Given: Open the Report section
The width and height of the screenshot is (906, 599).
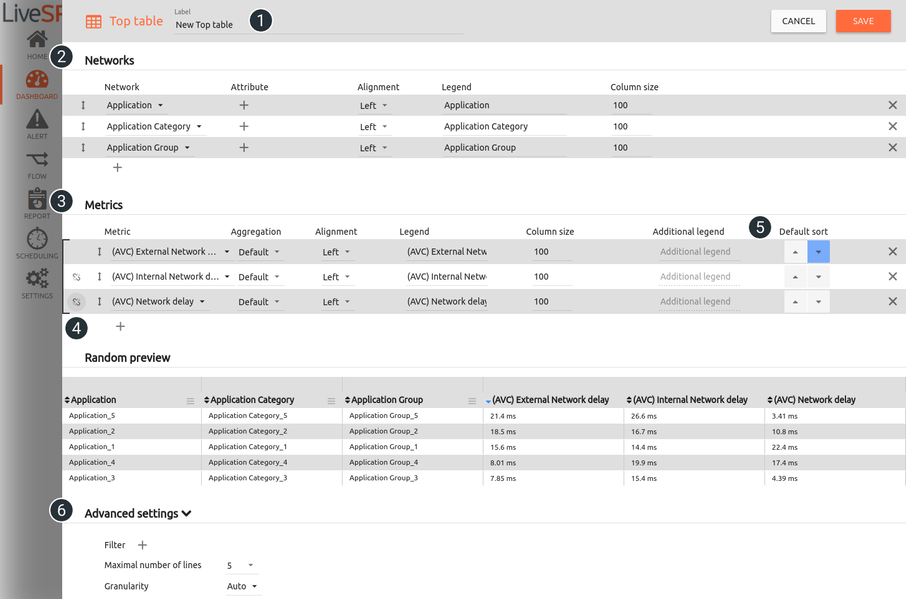Looking at the screenshot, I should [x=37, y=204].
